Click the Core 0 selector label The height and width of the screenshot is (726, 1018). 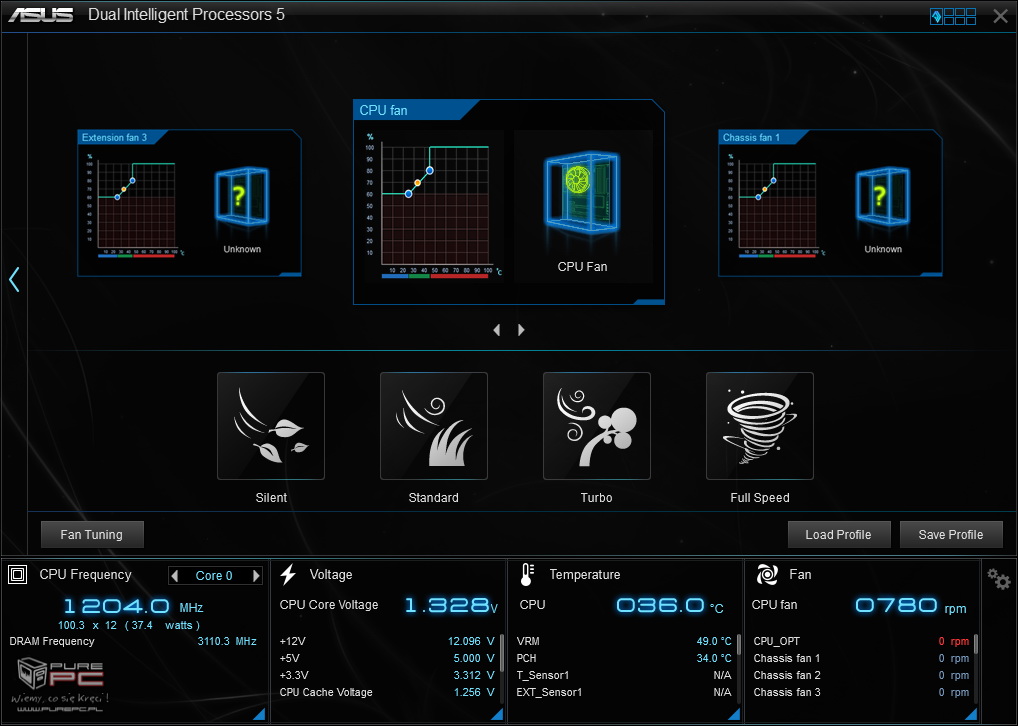tap(214, 575)
